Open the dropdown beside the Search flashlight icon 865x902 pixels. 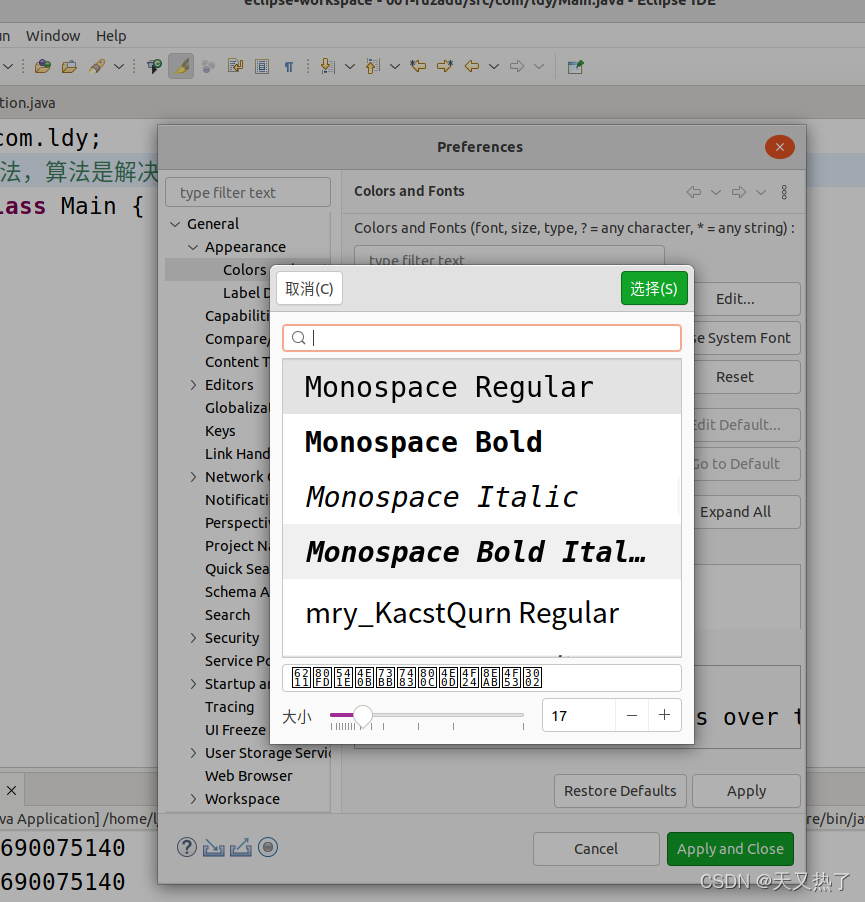coord(119,66)
